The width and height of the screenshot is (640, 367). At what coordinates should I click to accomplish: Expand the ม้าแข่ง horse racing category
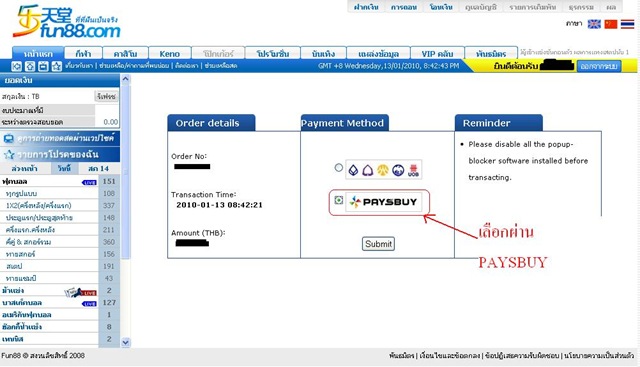pos(13,290)
